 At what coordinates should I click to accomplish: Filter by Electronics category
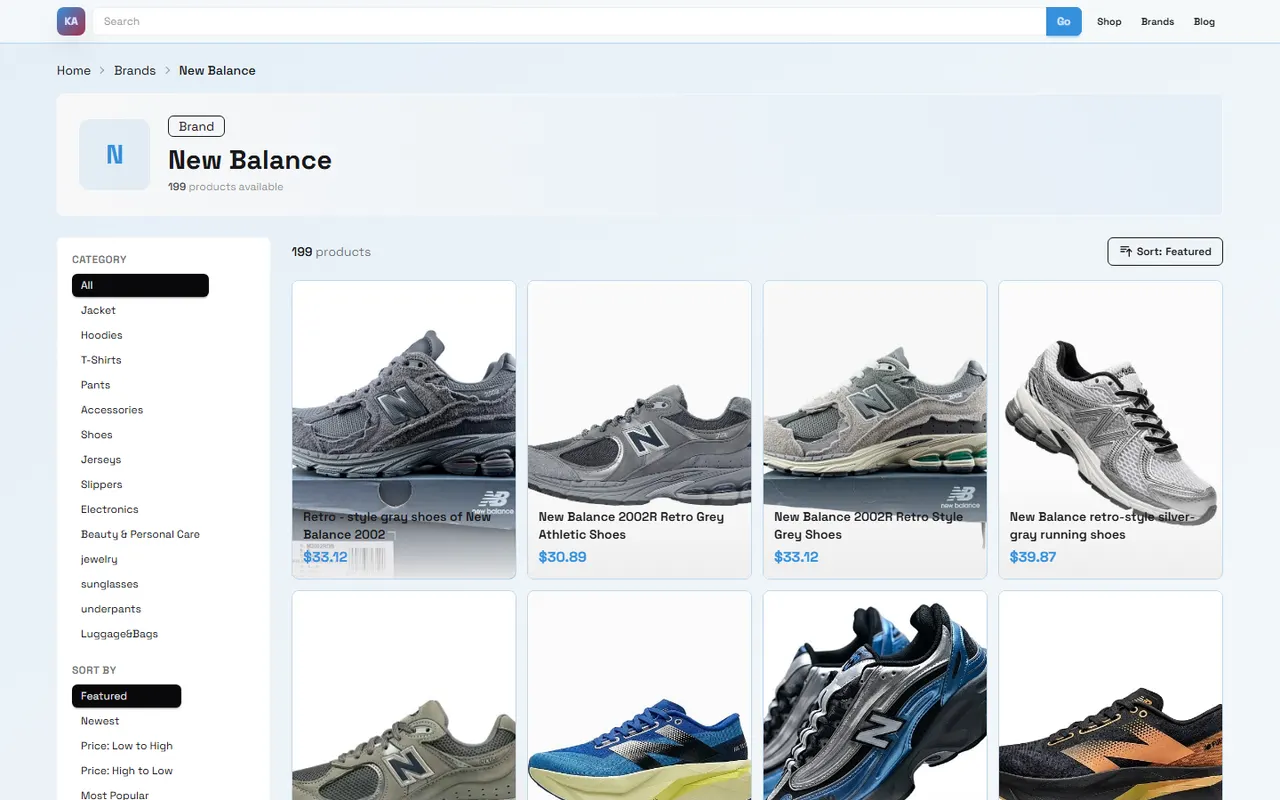pyautogui.click(x=110, y=510)
